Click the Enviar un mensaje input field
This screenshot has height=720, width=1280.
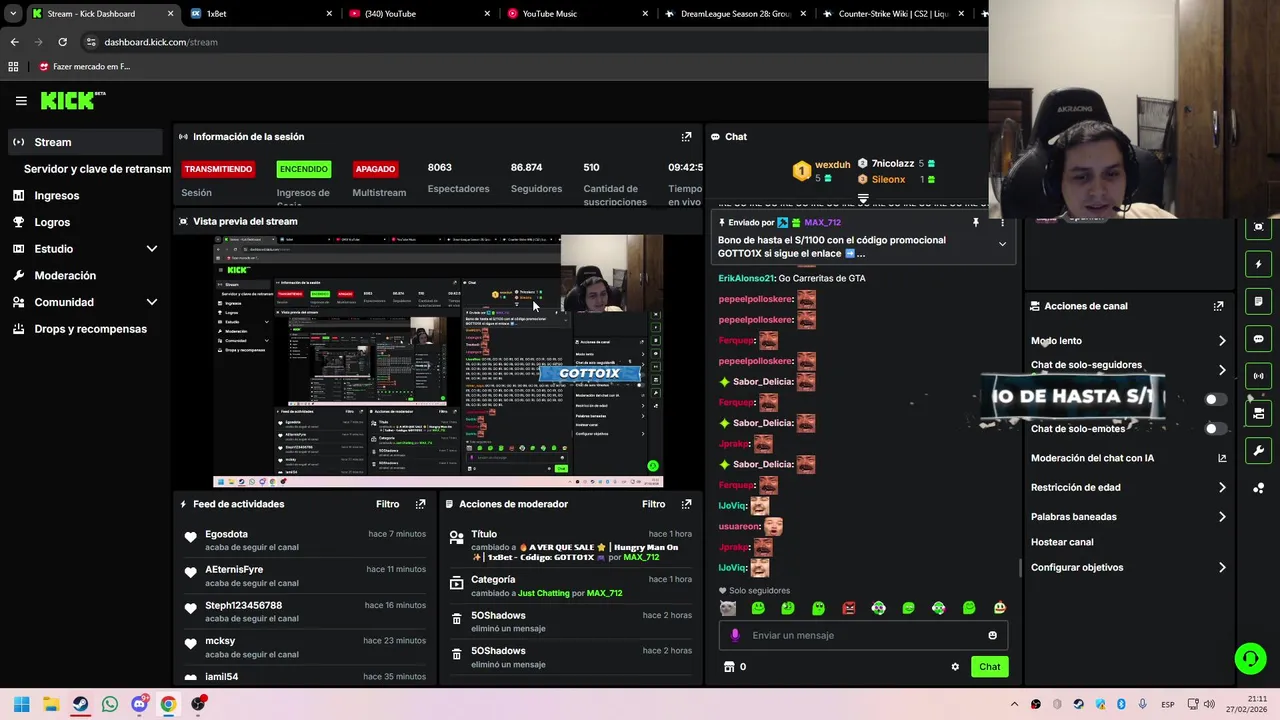(x=863, y=635)
